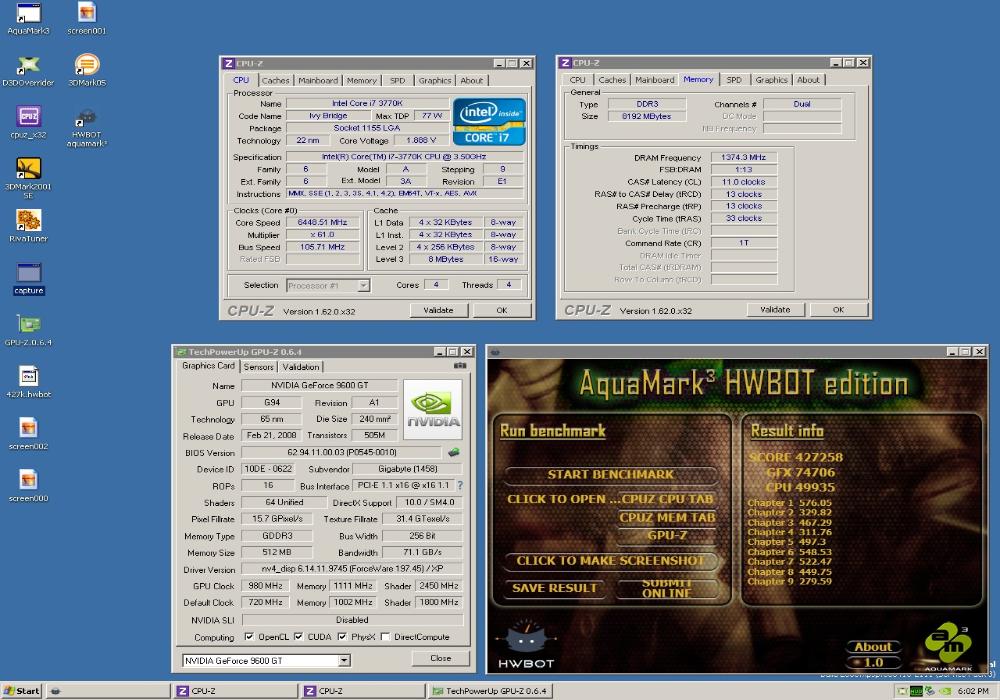Click the Intel Core i7 logo in CPU-Z
The image size is (1000, 700).
[489, 122]
